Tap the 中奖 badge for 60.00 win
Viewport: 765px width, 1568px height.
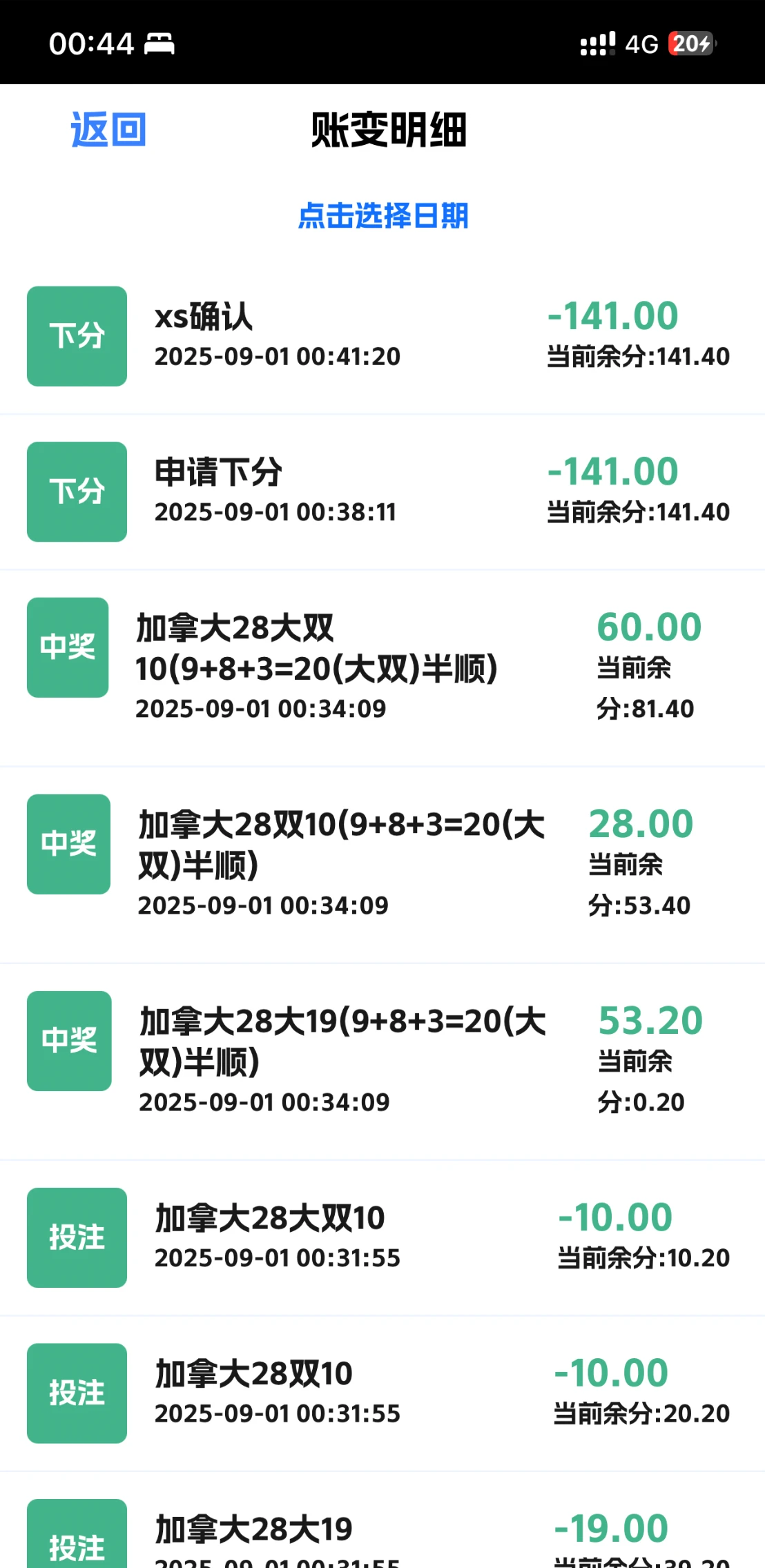[x=68, y=647]
